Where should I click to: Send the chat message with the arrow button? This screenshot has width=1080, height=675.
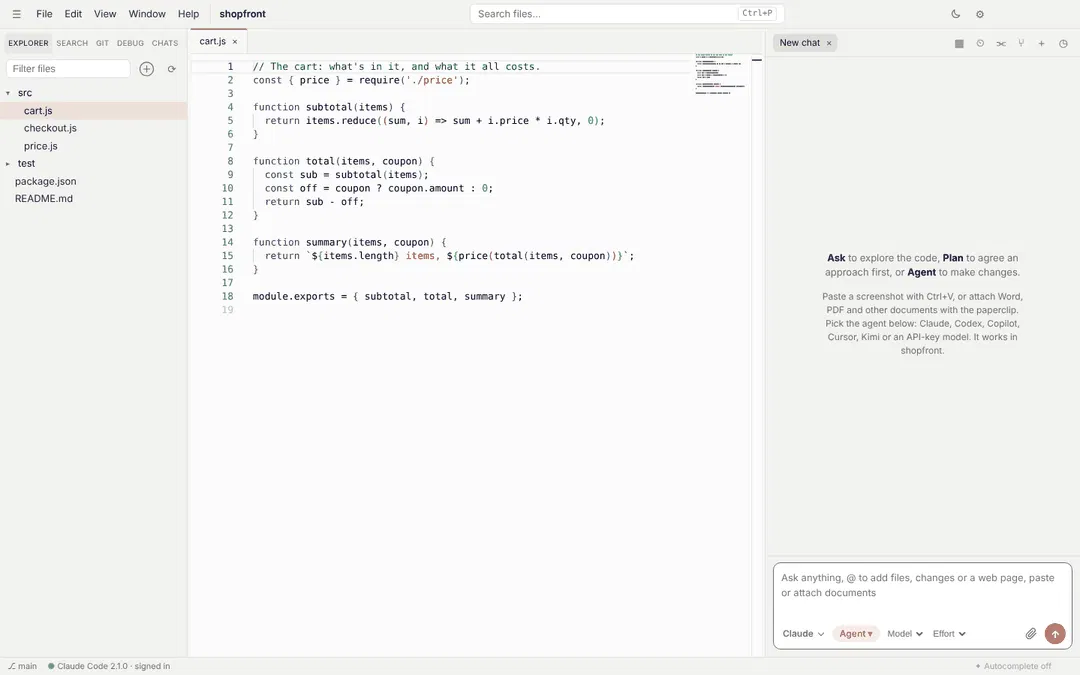coord(1055,634)
